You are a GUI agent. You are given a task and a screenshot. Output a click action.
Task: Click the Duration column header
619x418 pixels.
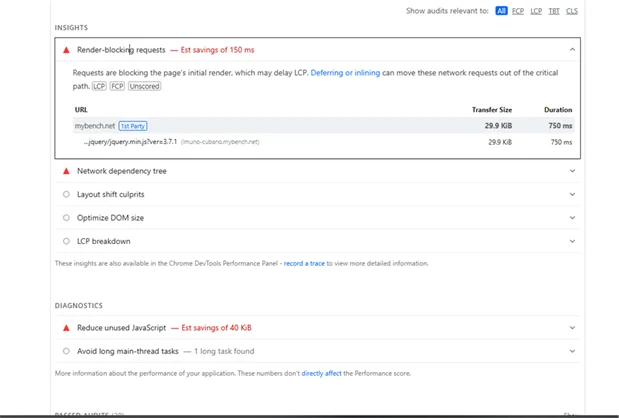click(558, 110)
